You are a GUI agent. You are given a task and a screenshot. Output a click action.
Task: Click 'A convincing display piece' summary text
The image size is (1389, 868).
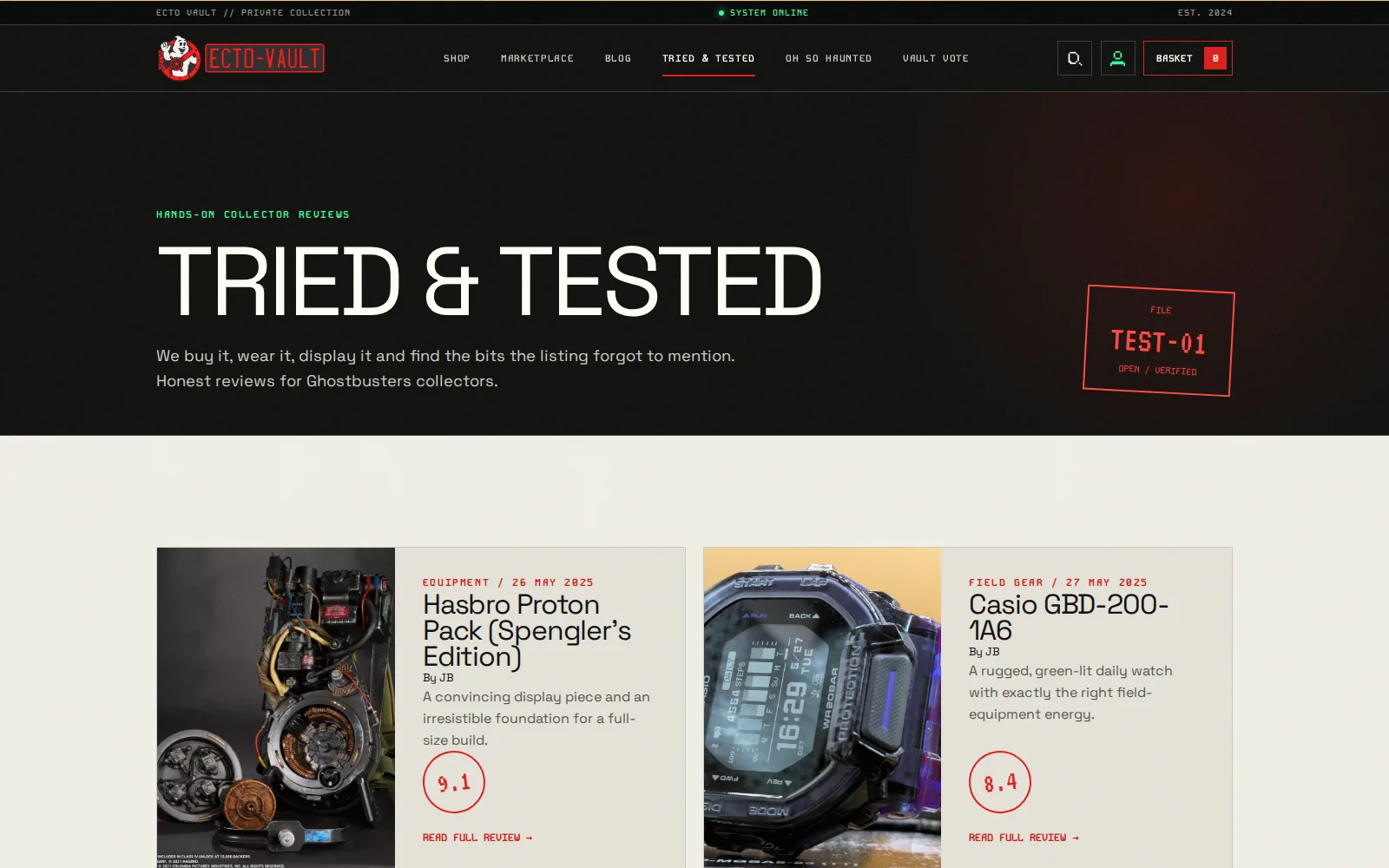coord(537,719)
